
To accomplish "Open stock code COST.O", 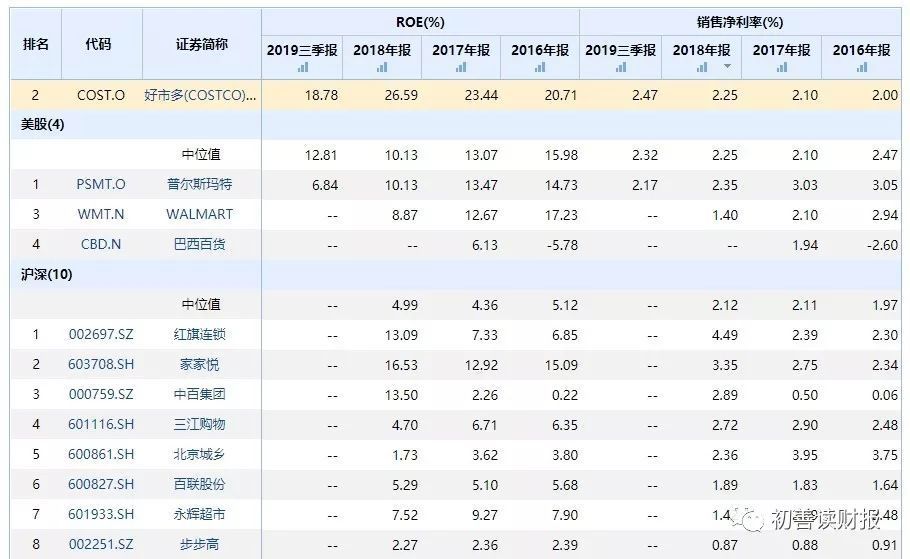I will click(101, 95).
